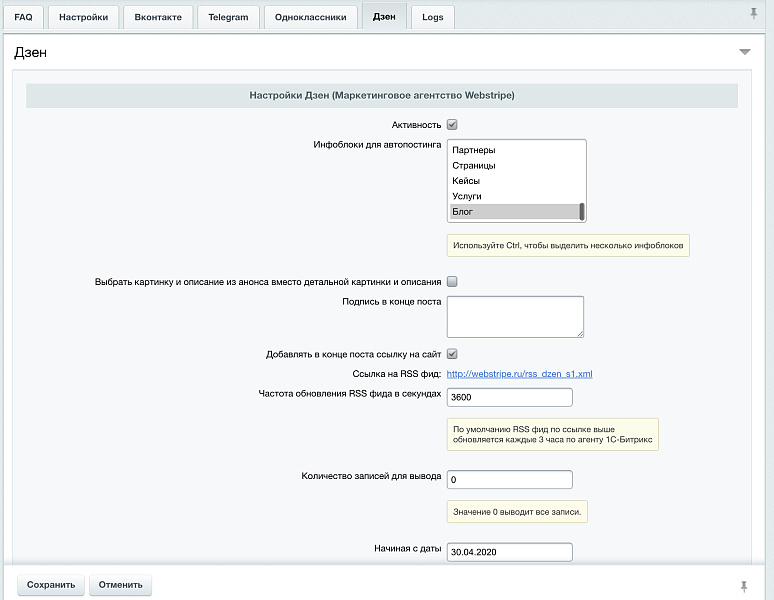
Task: Go to the Настройки tab
Action: click(x=83, y=17)
